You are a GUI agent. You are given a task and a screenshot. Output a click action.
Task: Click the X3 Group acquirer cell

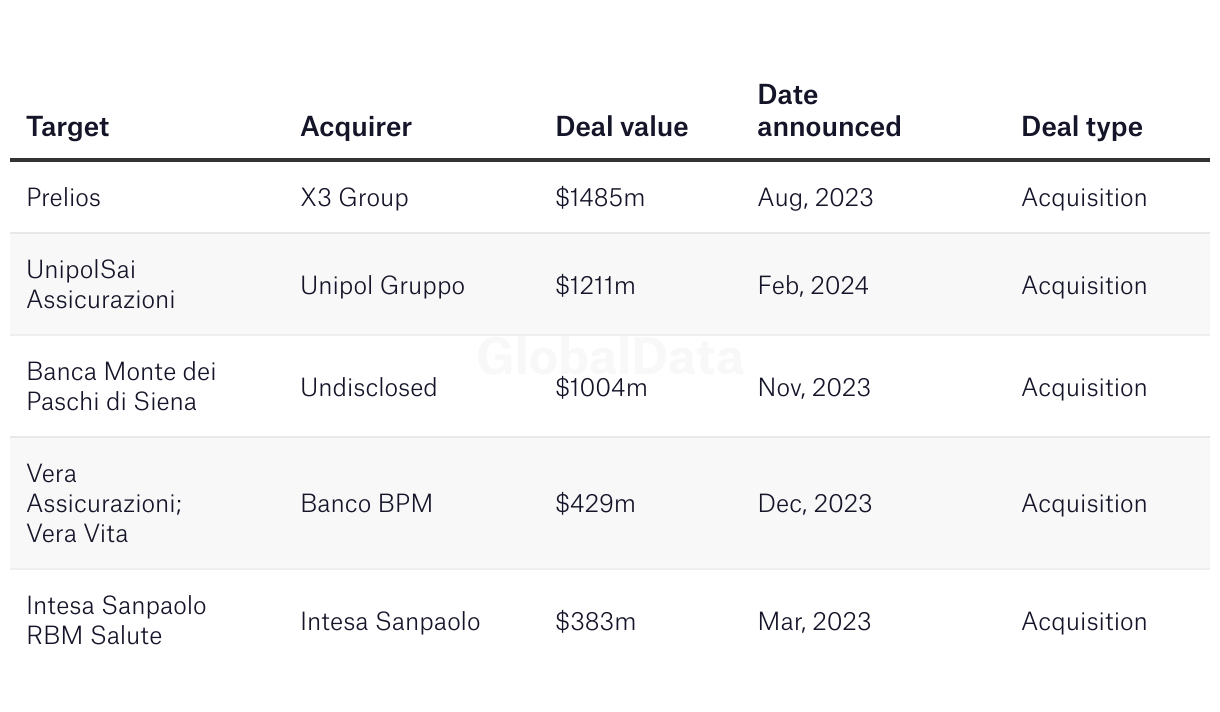click(x=354, y=198)
